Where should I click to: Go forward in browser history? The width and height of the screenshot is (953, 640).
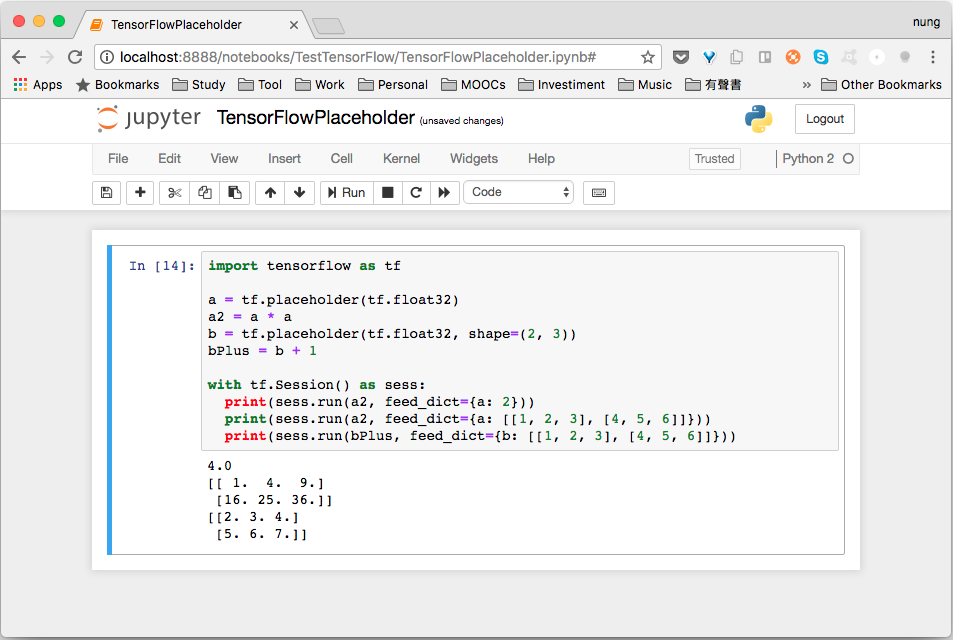pyautogui.click(x=47, y=57)
